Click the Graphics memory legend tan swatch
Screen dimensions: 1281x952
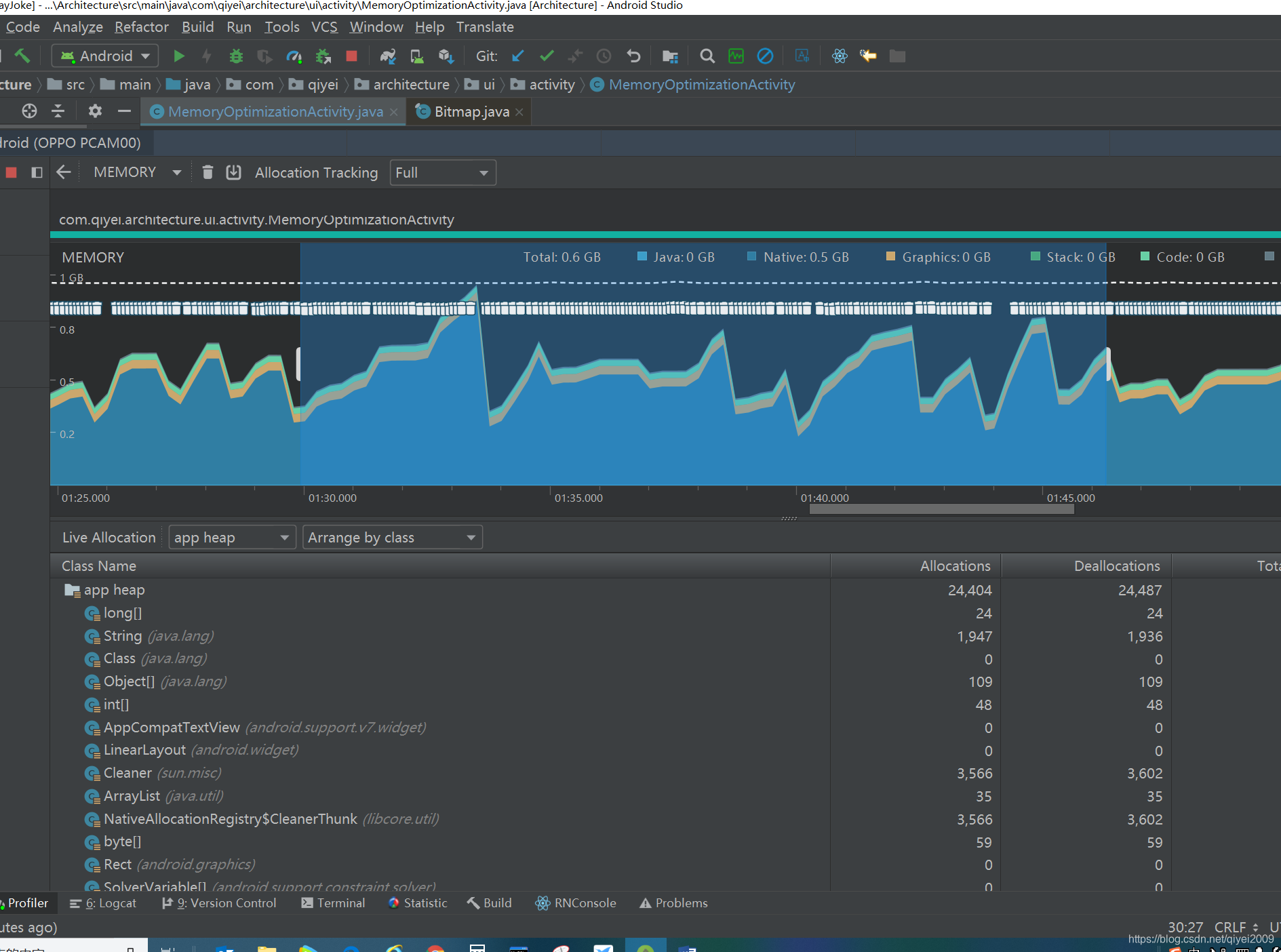(x=890, y=256)
